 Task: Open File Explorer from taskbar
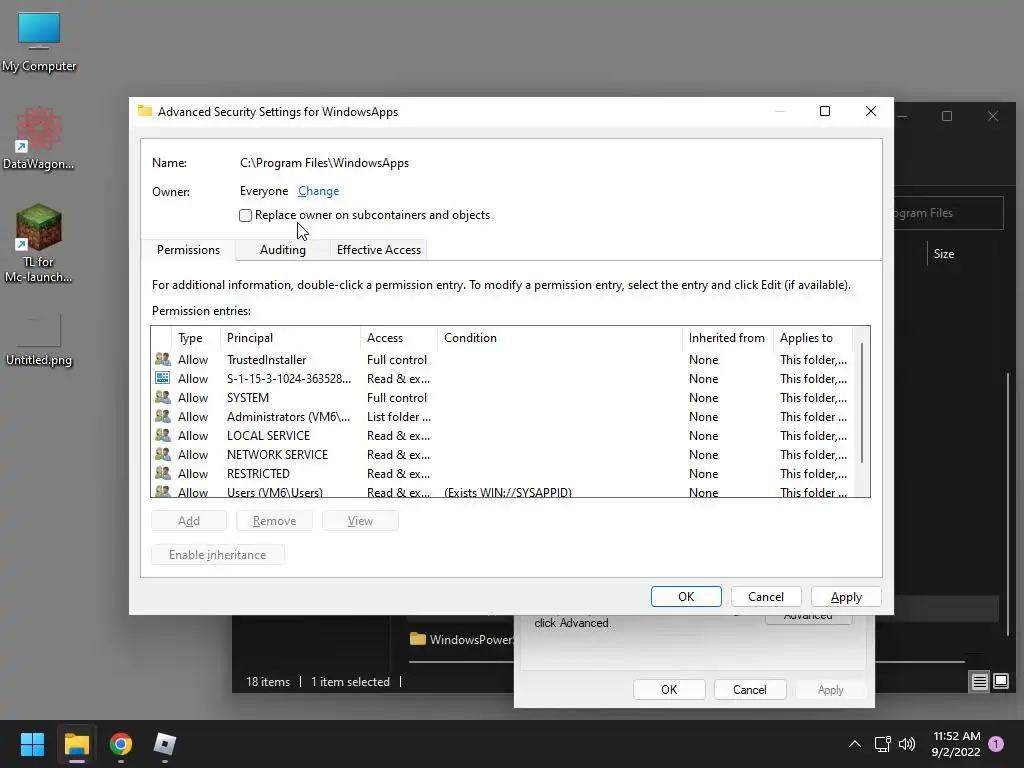76,744
